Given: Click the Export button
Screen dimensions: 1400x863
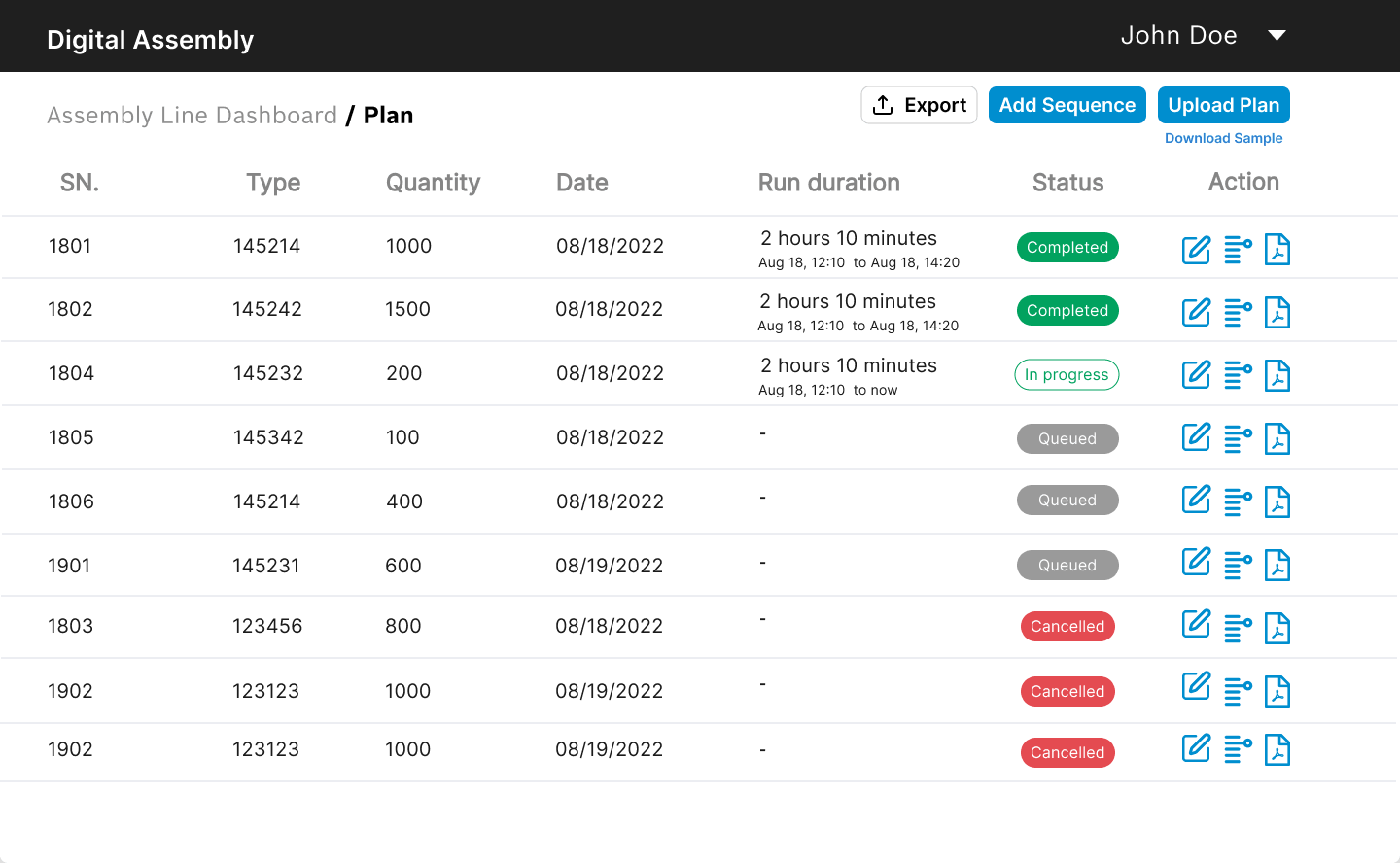Looking at the screenshot, I should 919,105.
